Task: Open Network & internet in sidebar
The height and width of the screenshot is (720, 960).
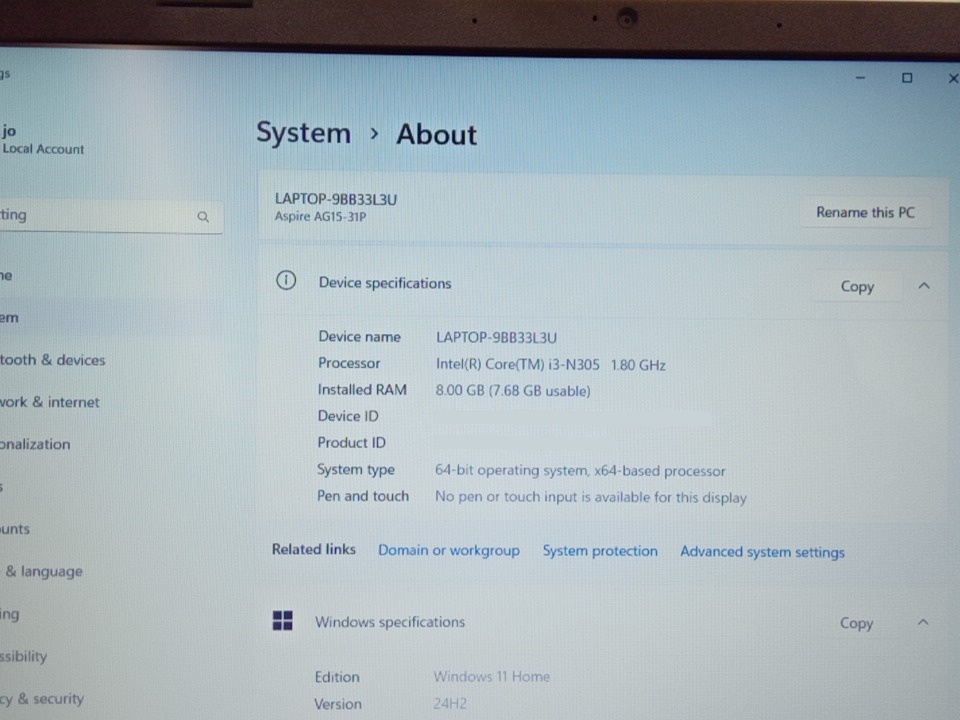Action: 50,402
